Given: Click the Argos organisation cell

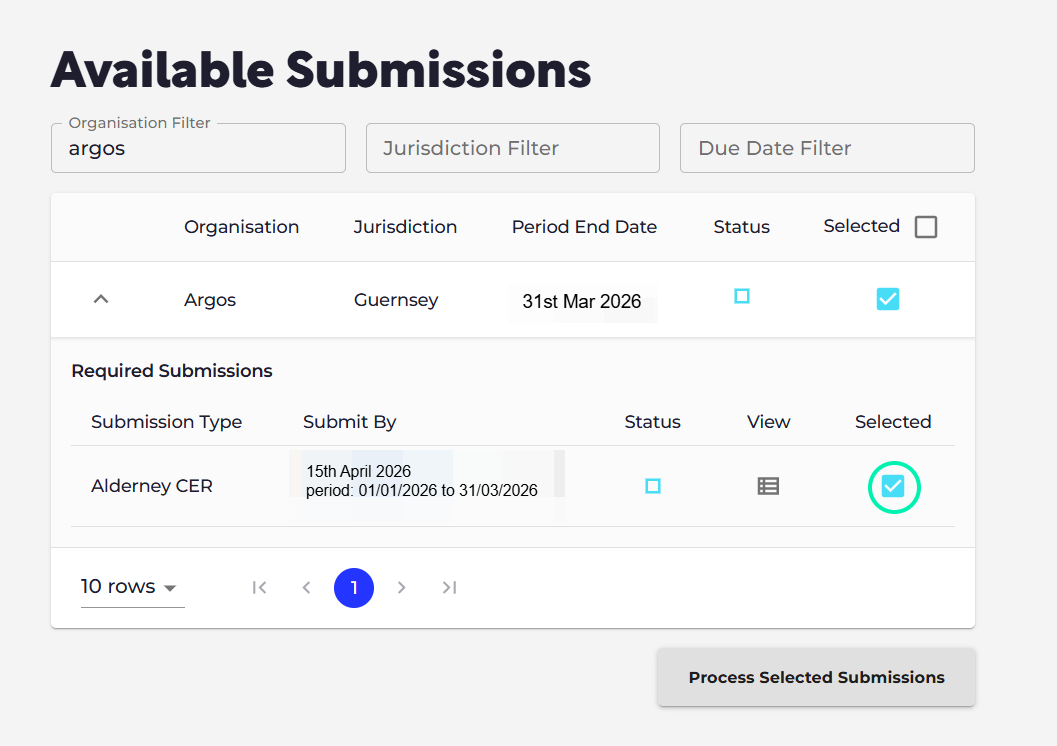Looking at the screenshot, I should point(210,300).
